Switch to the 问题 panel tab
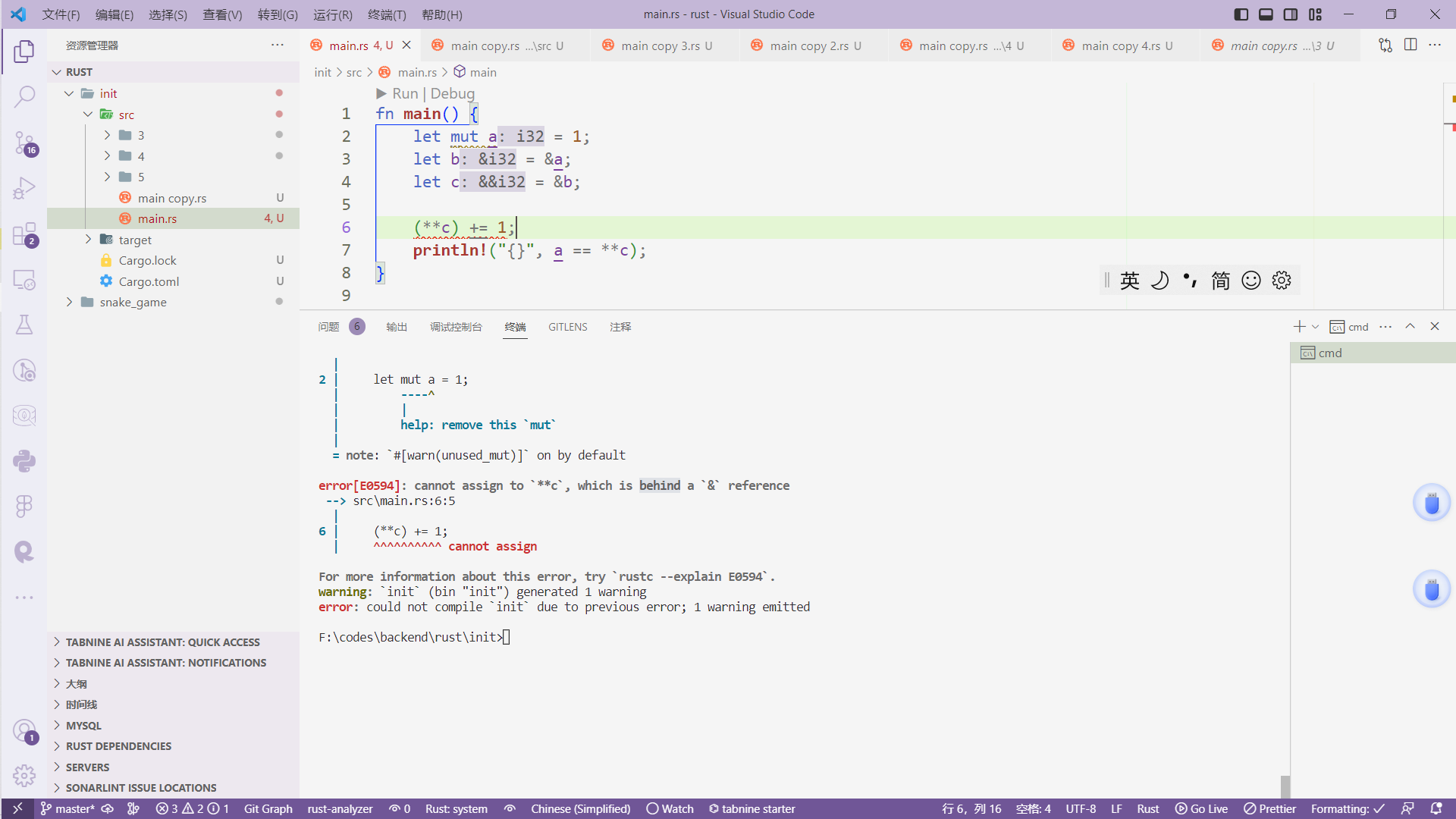Viewport: 1456px width, 819px height. 328,327
